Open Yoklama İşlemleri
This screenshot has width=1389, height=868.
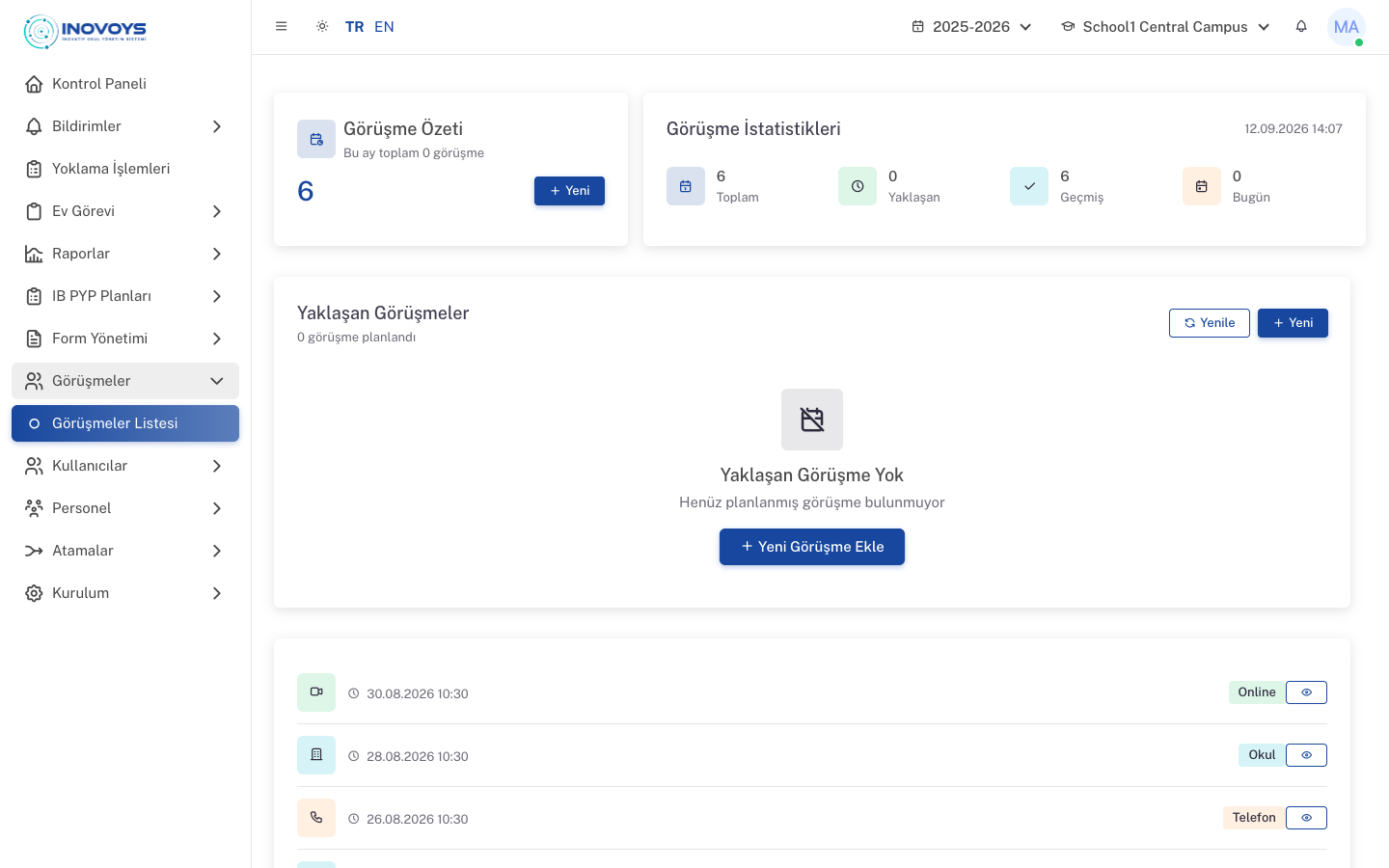[125, 169]
